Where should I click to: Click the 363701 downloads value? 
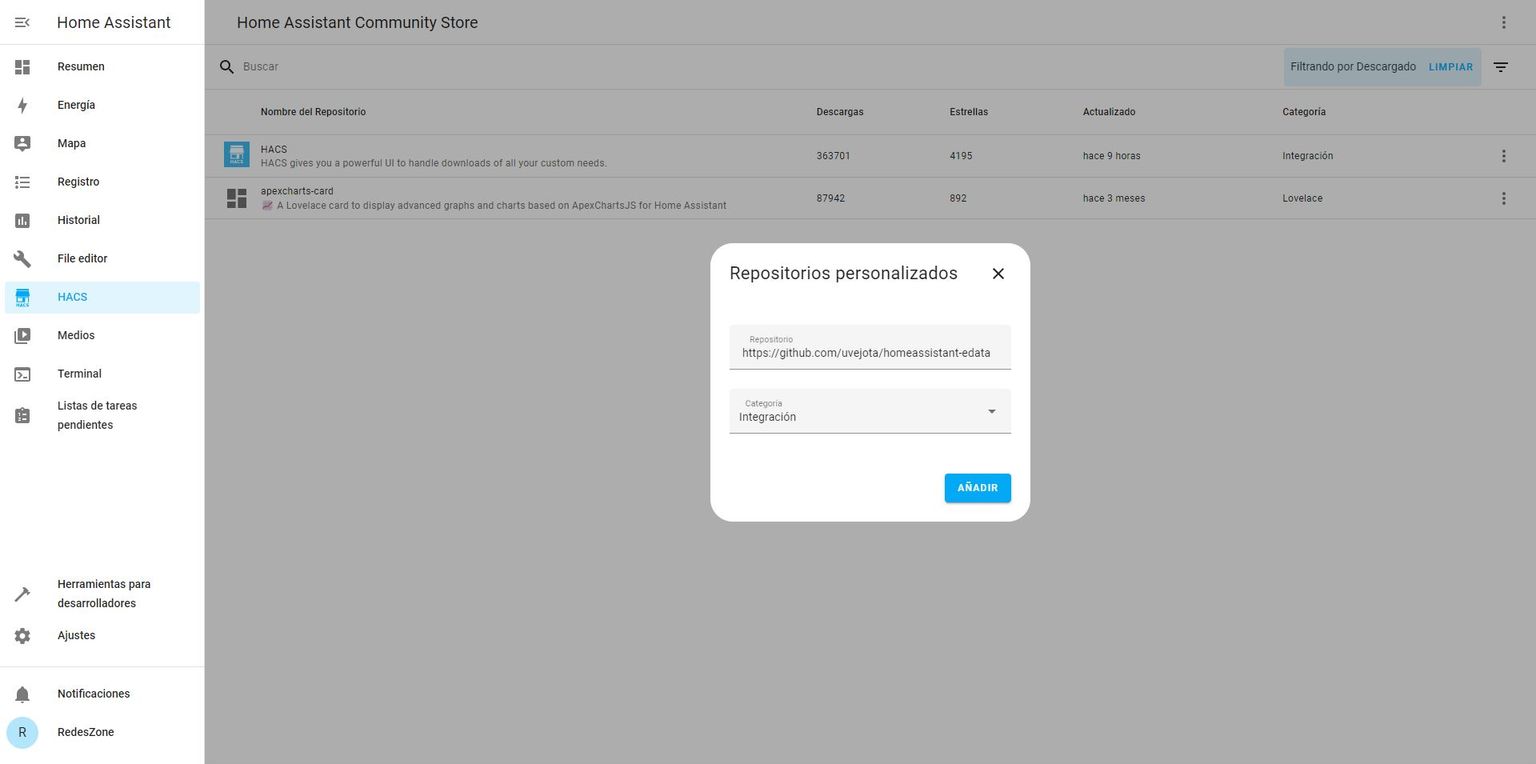833,156
